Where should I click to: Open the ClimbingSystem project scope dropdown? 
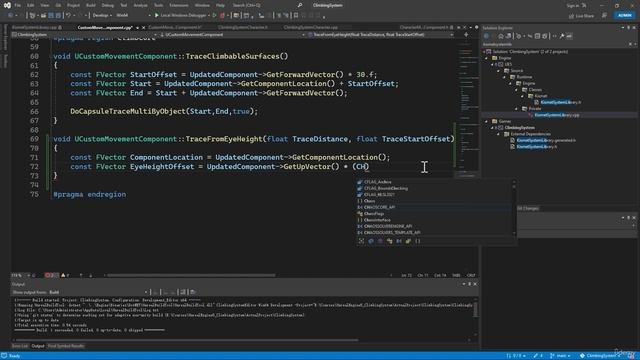(x=84, y=35)
